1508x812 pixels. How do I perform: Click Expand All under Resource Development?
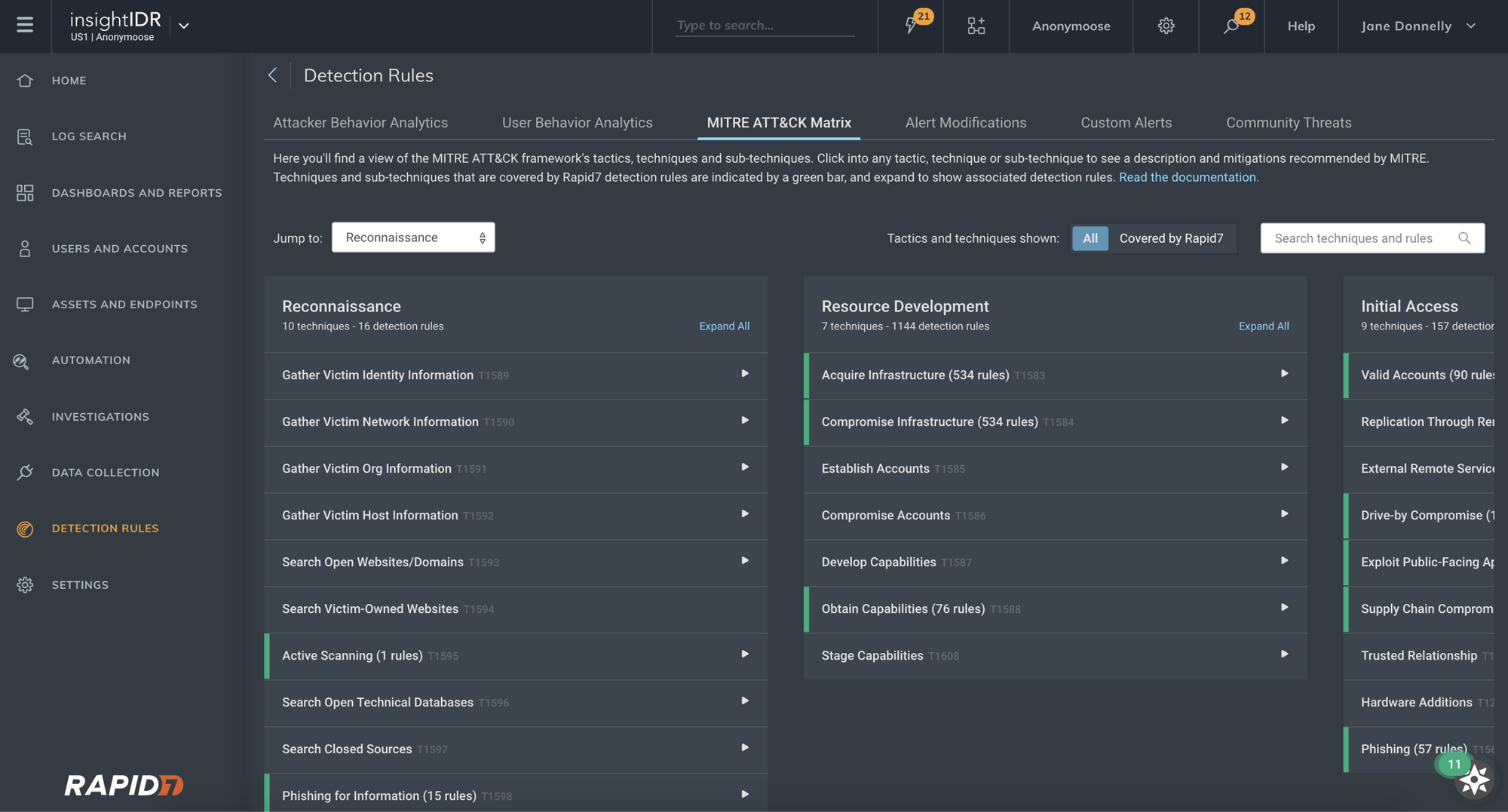point(1263,326)
